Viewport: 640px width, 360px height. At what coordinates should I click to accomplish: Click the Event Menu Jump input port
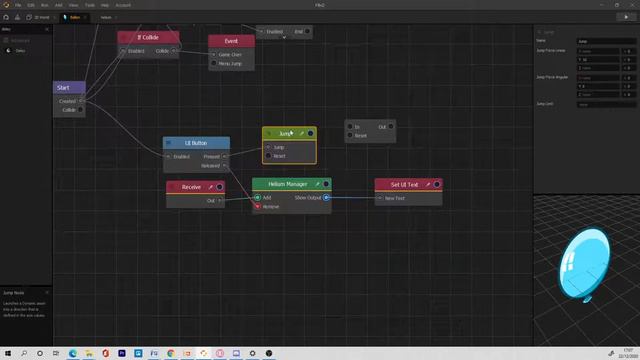click(213, 63)
